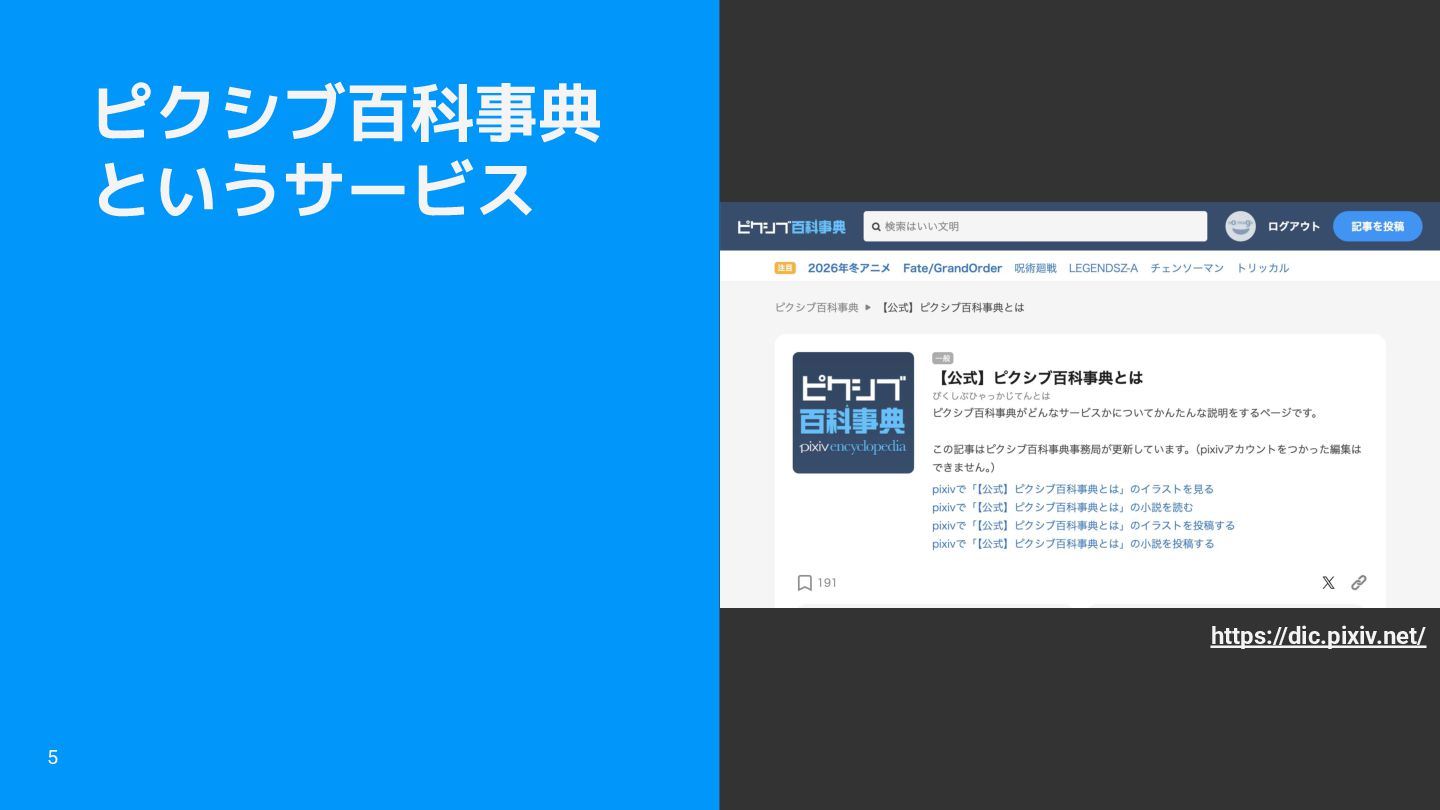Click the slide title ピクシブ百科事典というサービス
The image size is (1440, 810).
pyautogui.click(x=346, y=151)
